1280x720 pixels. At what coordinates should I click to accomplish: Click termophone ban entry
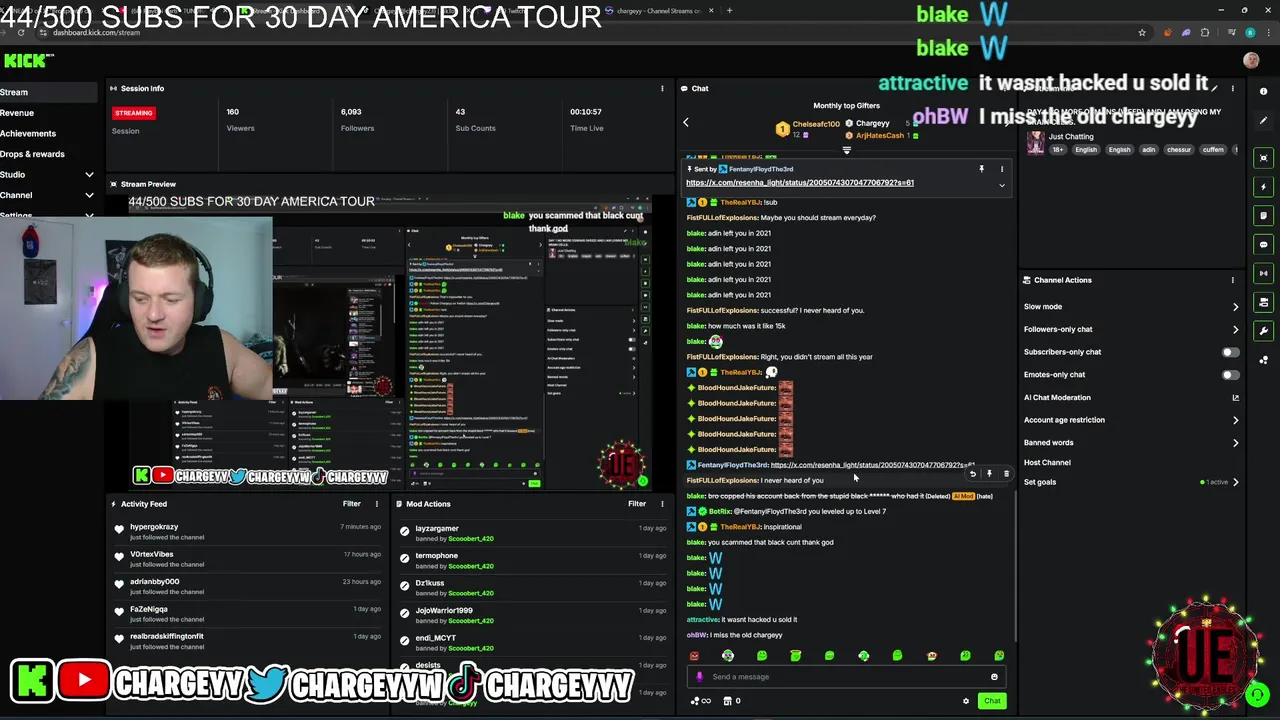[x=436, y=555]
